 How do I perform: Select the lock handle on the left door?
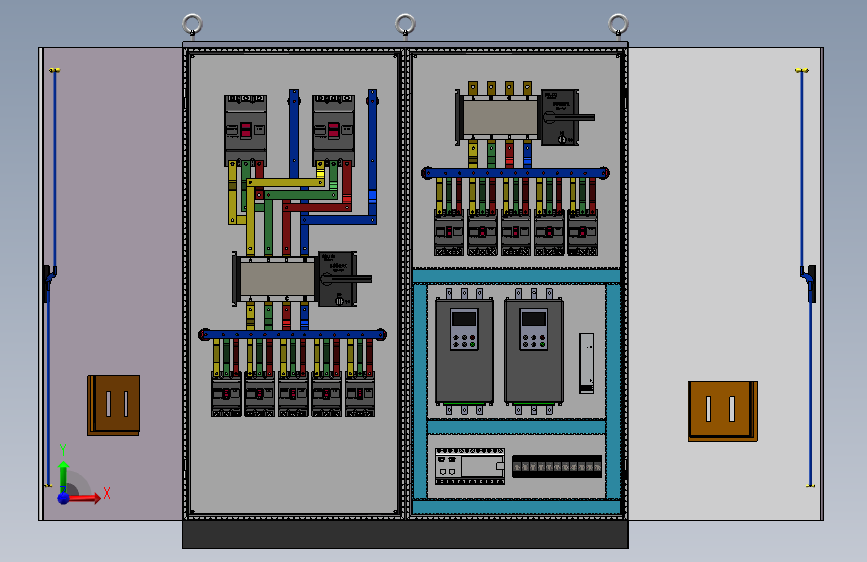49,283
